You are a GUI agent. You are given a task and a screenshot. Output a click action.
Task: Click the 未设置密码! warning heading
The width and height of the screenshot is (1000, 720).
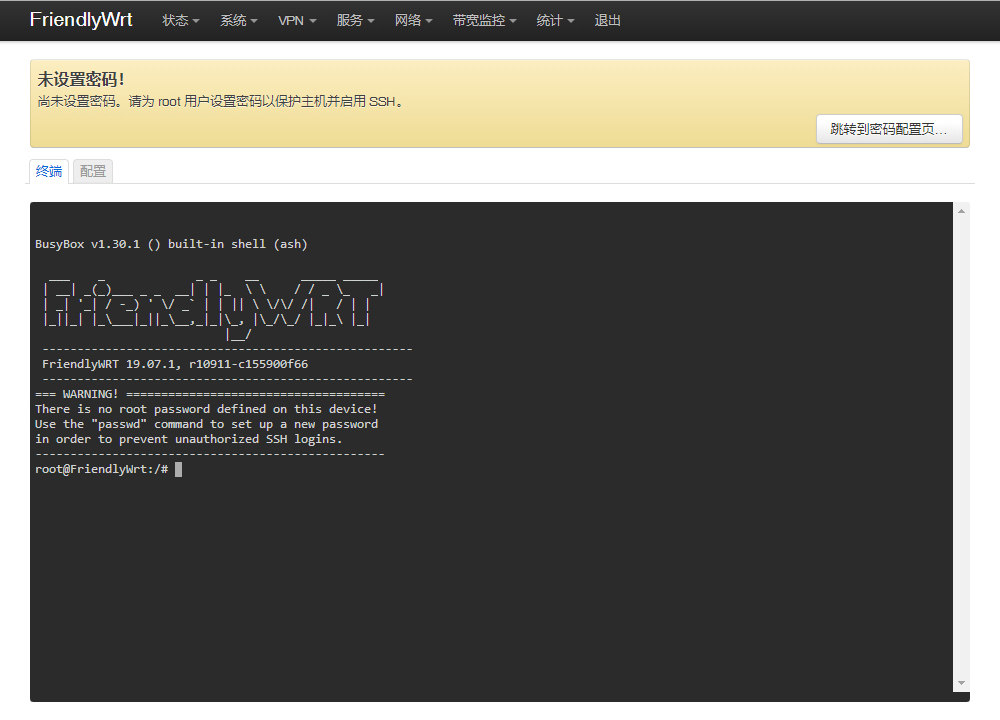click(81, 79)
